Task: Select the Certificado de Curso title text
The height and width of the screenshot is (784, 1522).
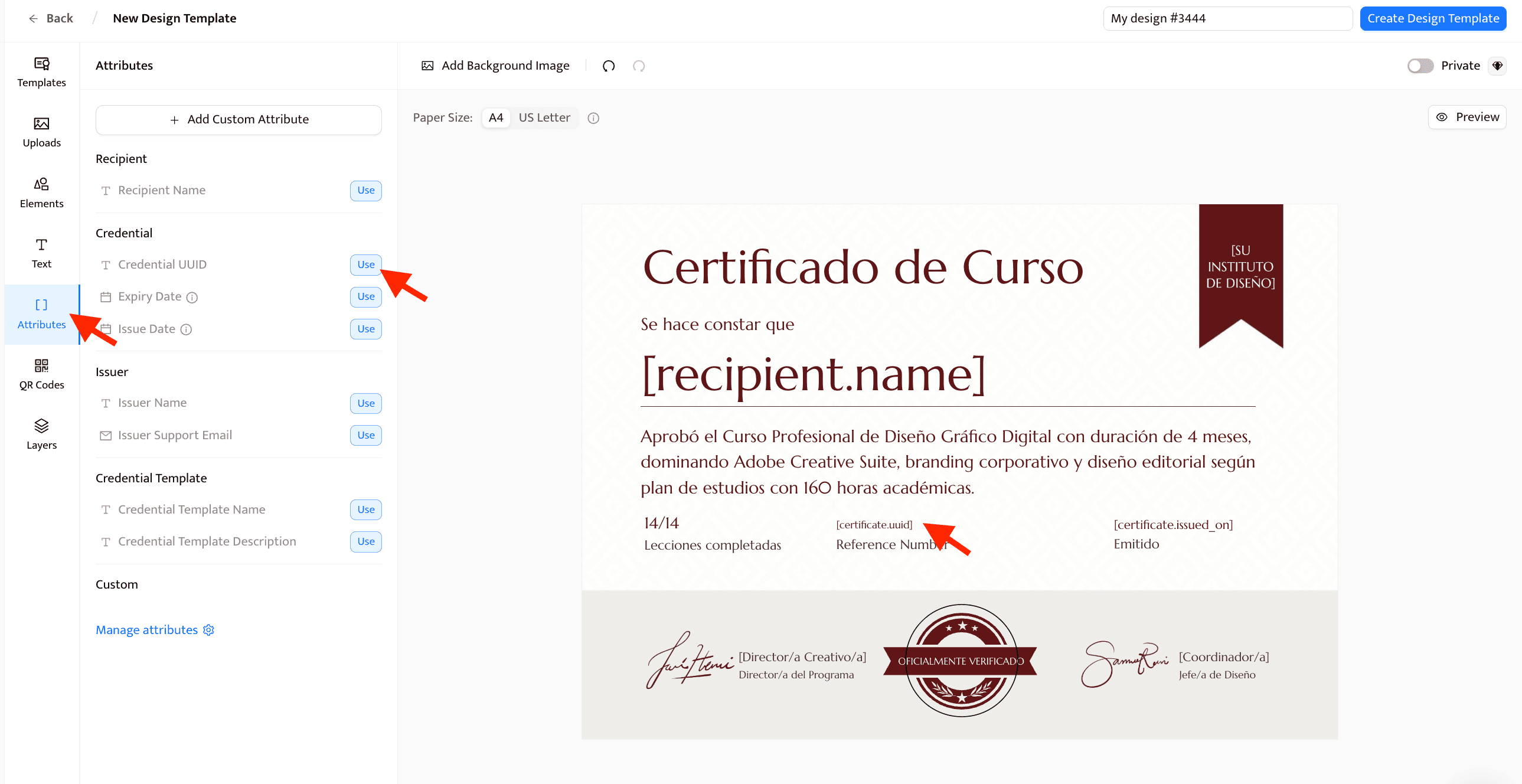Action: tap(863, 267)
